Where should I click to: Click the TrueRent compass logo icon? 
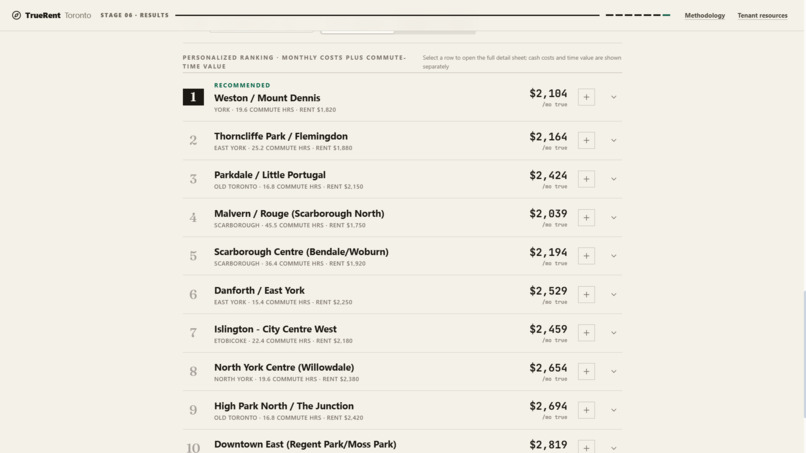16,15
